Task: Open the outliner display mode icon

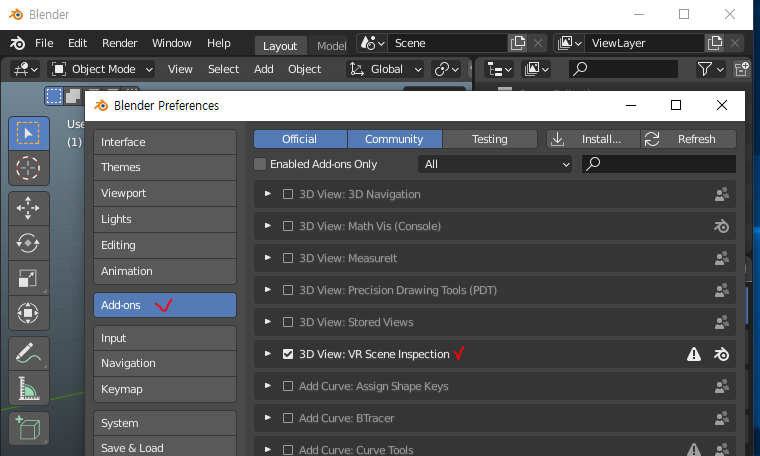Action: pos(536,69)
